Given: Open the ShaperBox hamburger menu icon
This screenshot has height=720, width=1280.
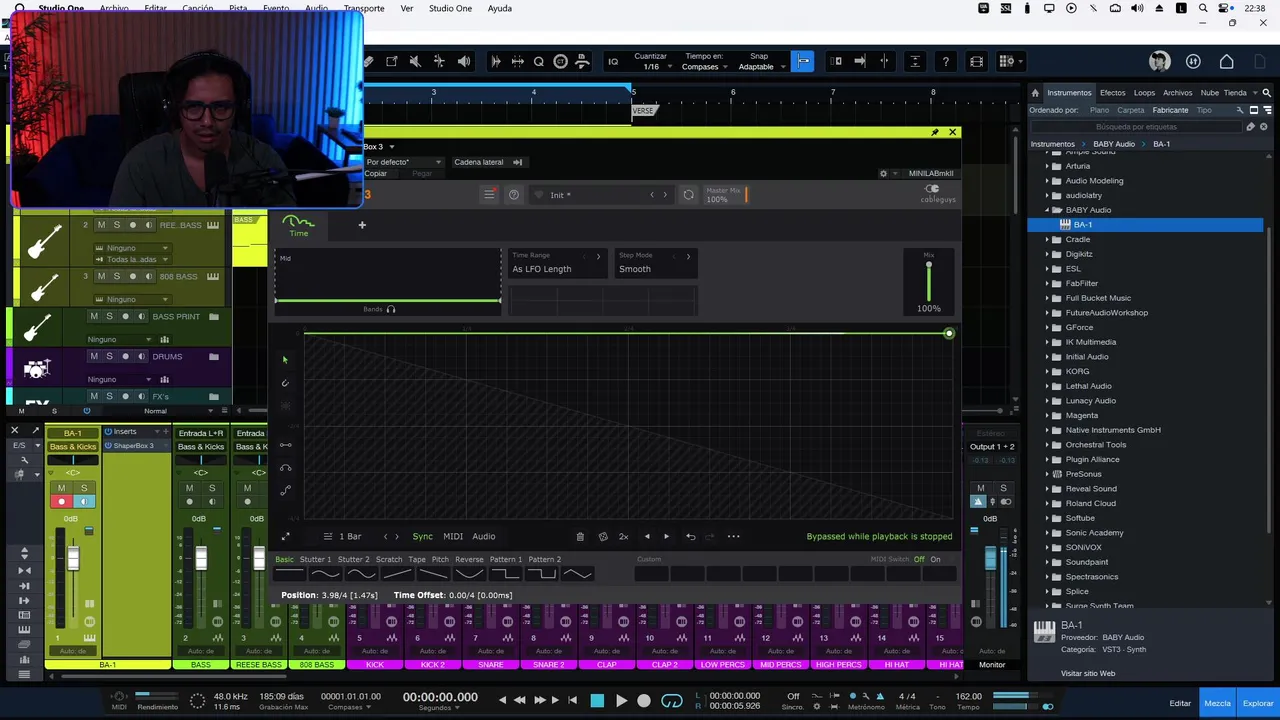Looking at the screenshot, I should [489, 195].
